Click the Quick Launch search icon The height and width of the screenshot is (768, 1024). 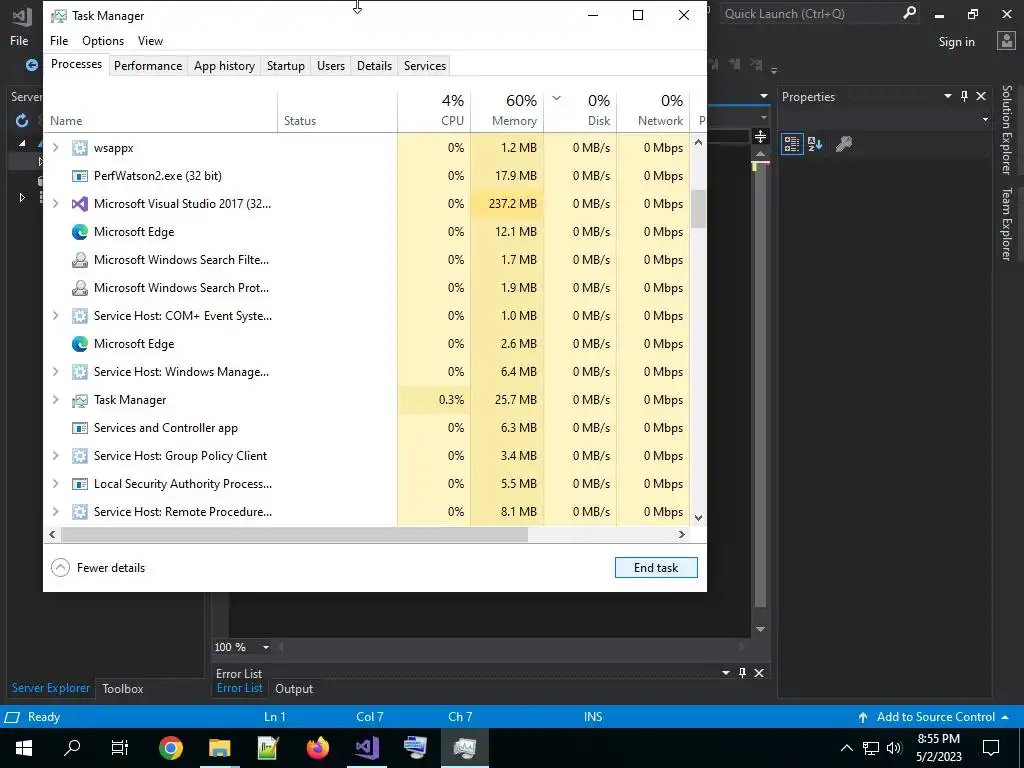tap(908, 13)
